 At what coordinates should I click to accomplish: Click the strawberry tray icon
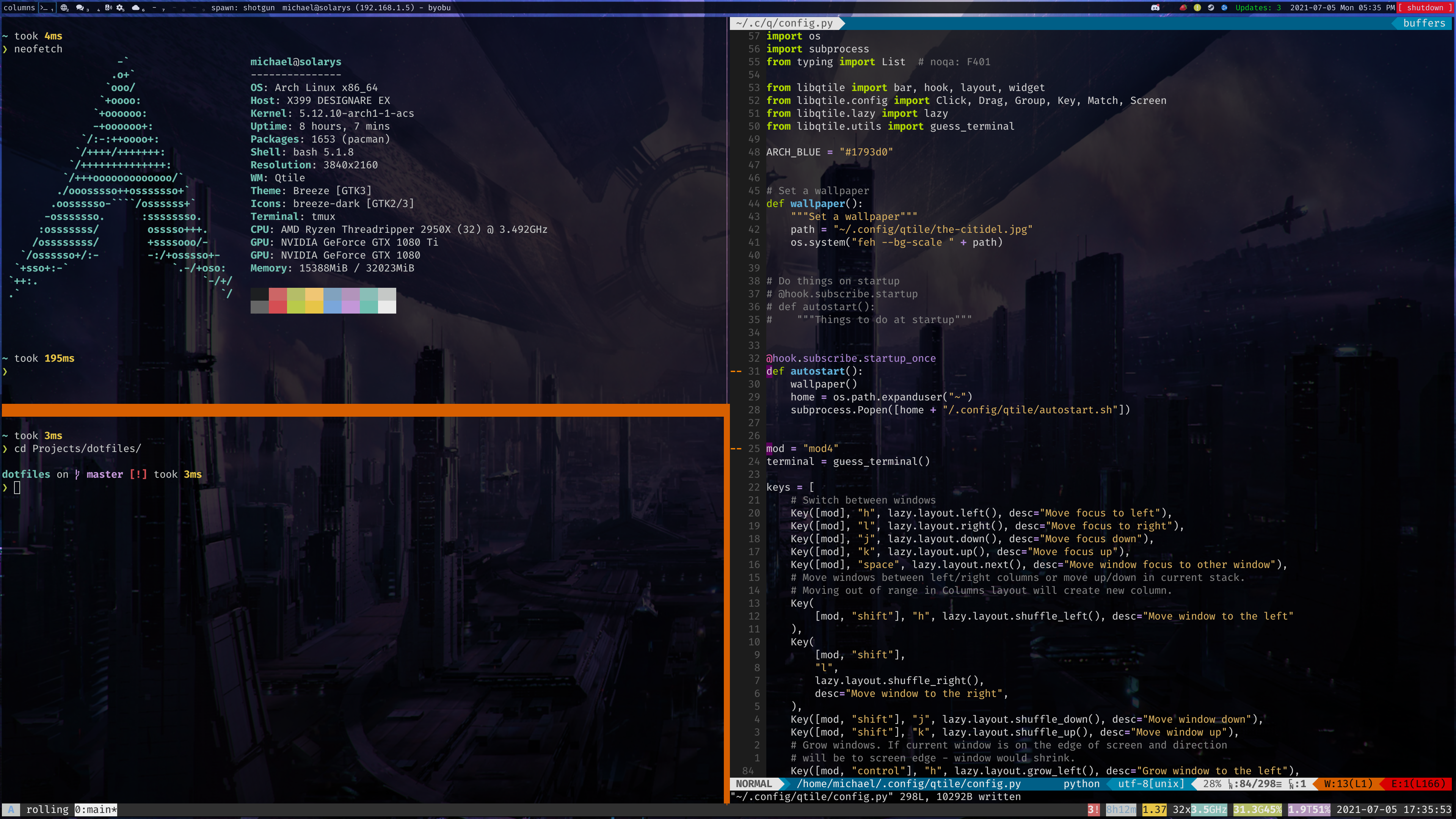point(1183,8)
